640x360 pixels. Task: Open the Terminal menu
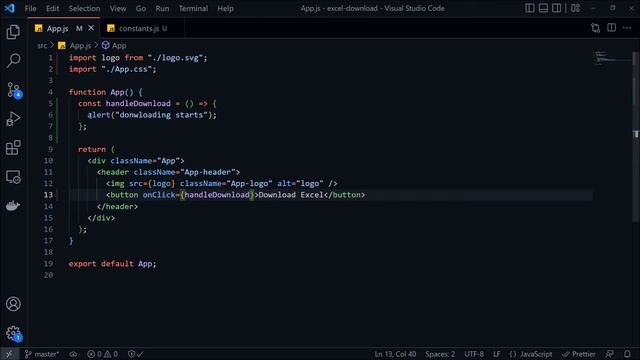[x=193, y=8]
